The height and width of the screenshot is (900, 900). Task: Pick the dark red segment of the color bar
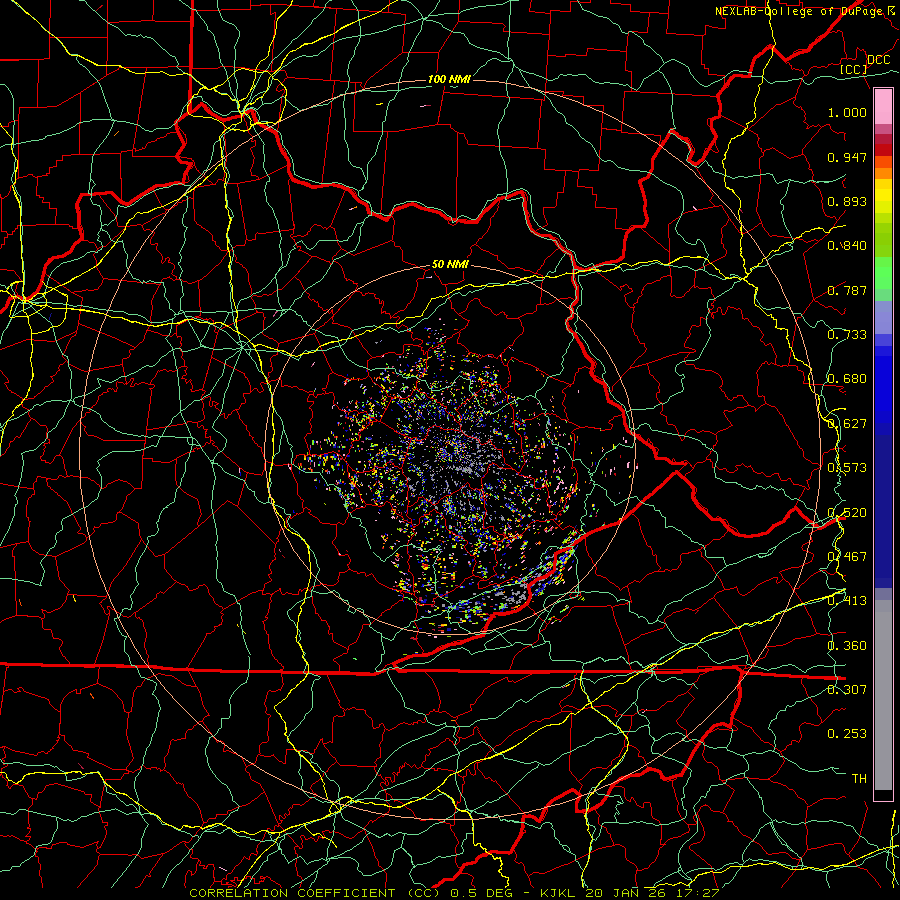click(883, 149)
